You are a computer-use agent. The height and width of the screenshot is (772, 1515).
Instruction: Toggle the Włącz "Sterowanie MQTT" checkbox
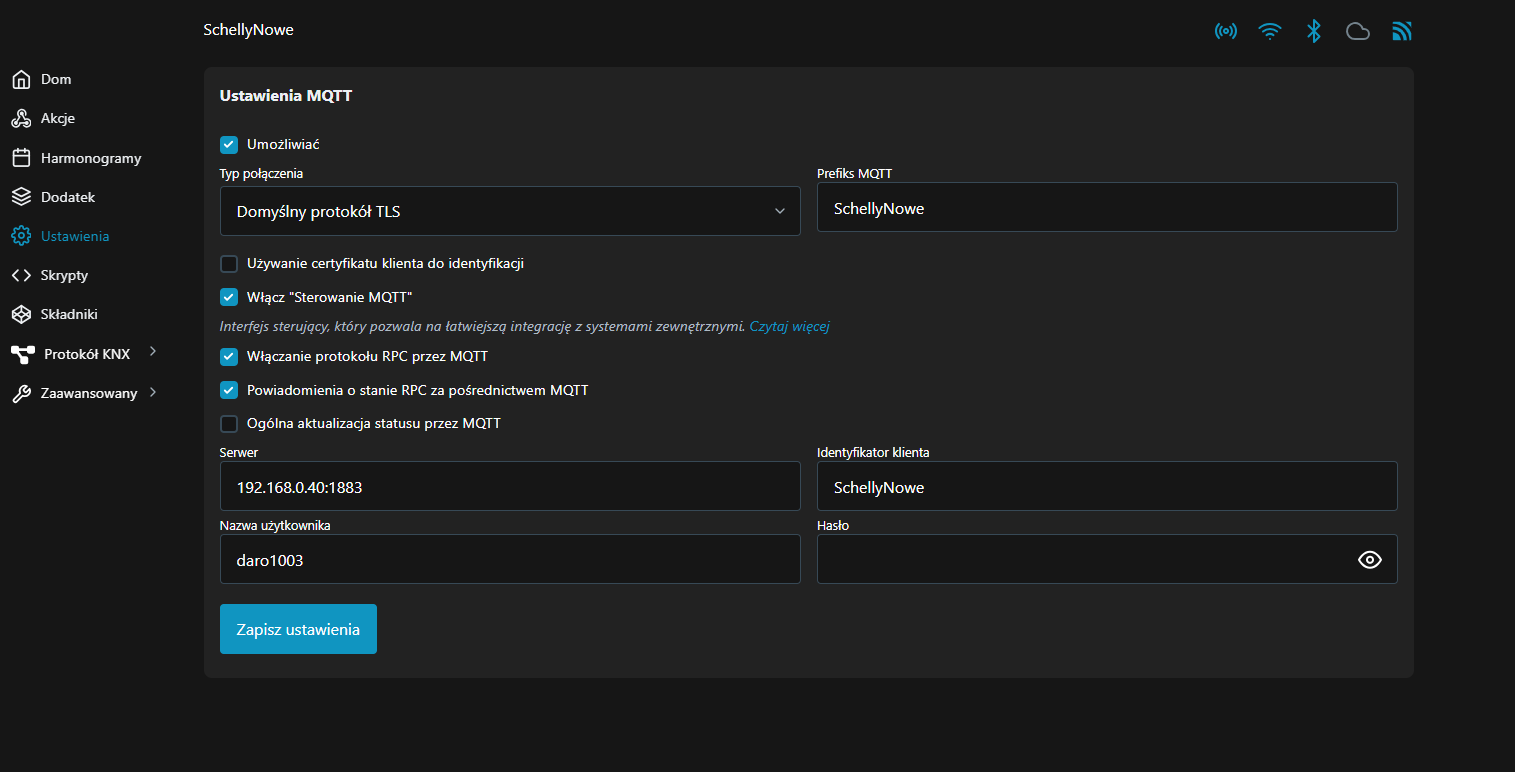click(x=229, y=297)
